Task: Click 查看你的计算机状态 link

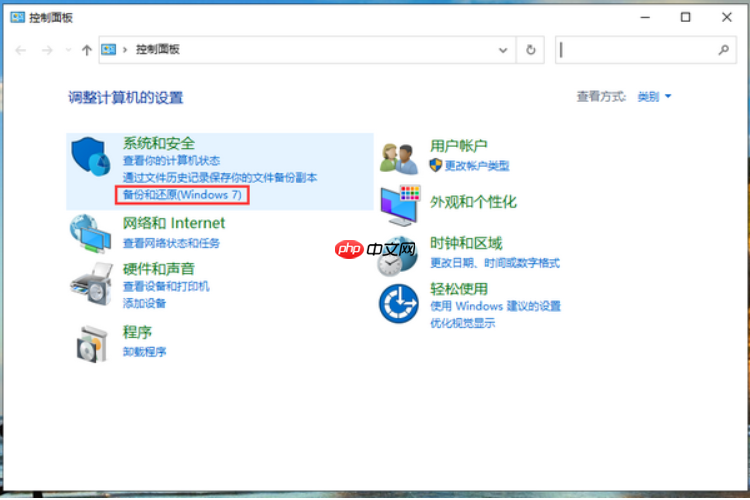Action: (171, 160)
